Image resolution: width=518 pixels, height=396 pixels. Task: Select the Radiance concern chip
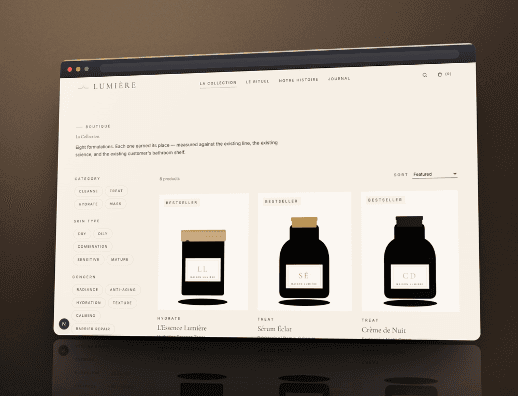pyautogui.click(x=87, y=289)
